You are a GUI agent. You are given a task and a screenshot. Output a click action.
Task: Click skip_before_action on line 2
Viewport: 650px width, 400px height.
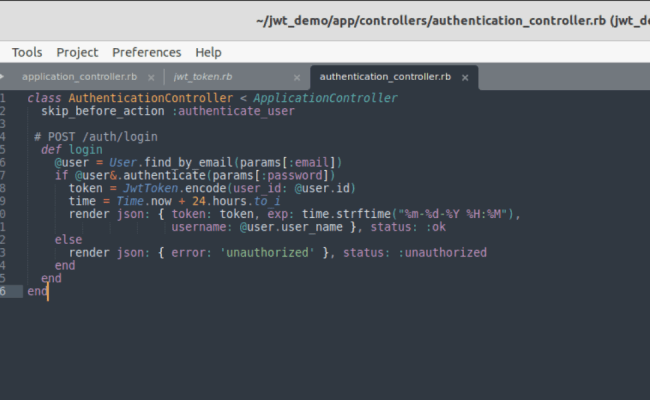click(x=103, y=111)
